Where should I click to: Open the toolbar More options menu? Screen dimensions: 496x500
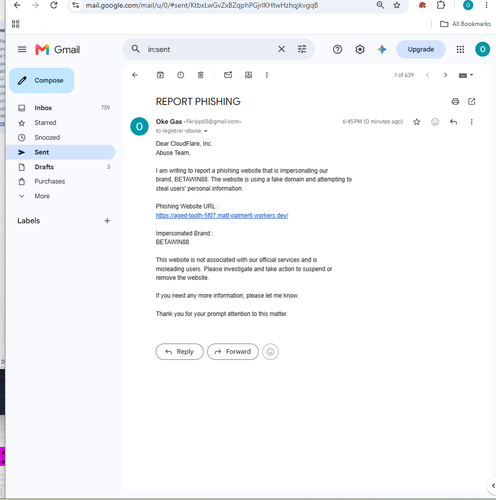(x=267, y=75)
